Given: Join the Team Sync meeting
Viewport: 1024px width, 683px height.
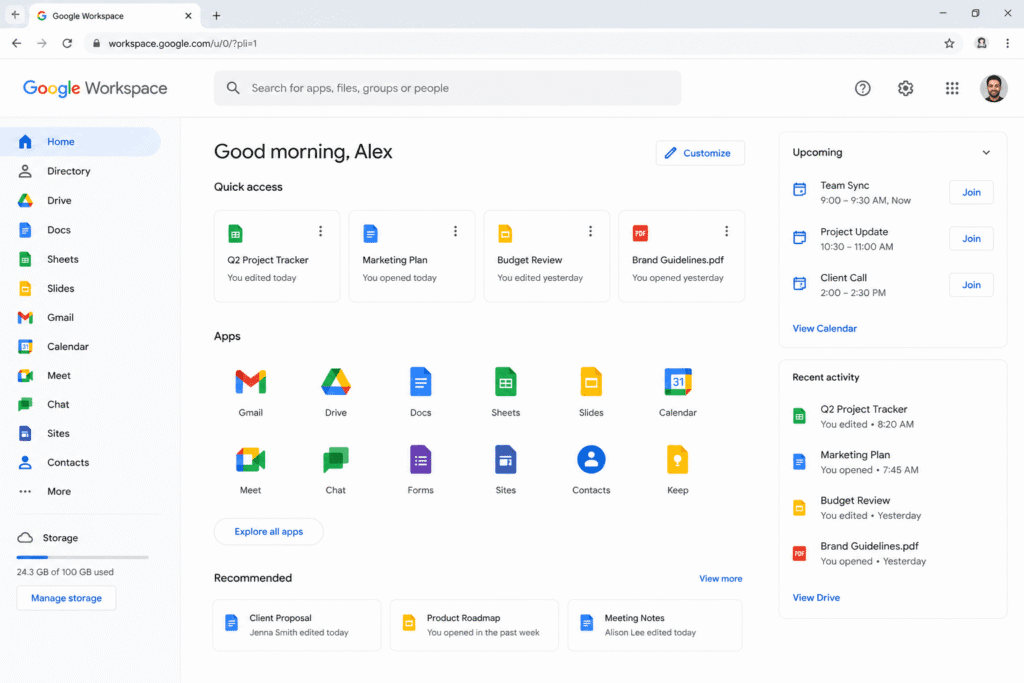Looking at the screenshot, I should coord(971,192).
